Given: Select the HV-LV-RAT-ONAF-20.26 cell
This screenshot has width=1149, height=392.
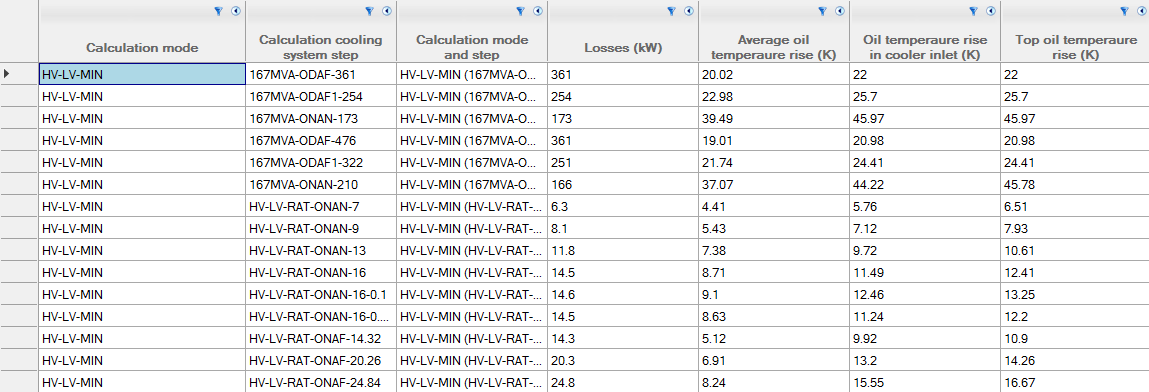Looking at the screenshot, I should pyautogui.click(x=321, y=360).
